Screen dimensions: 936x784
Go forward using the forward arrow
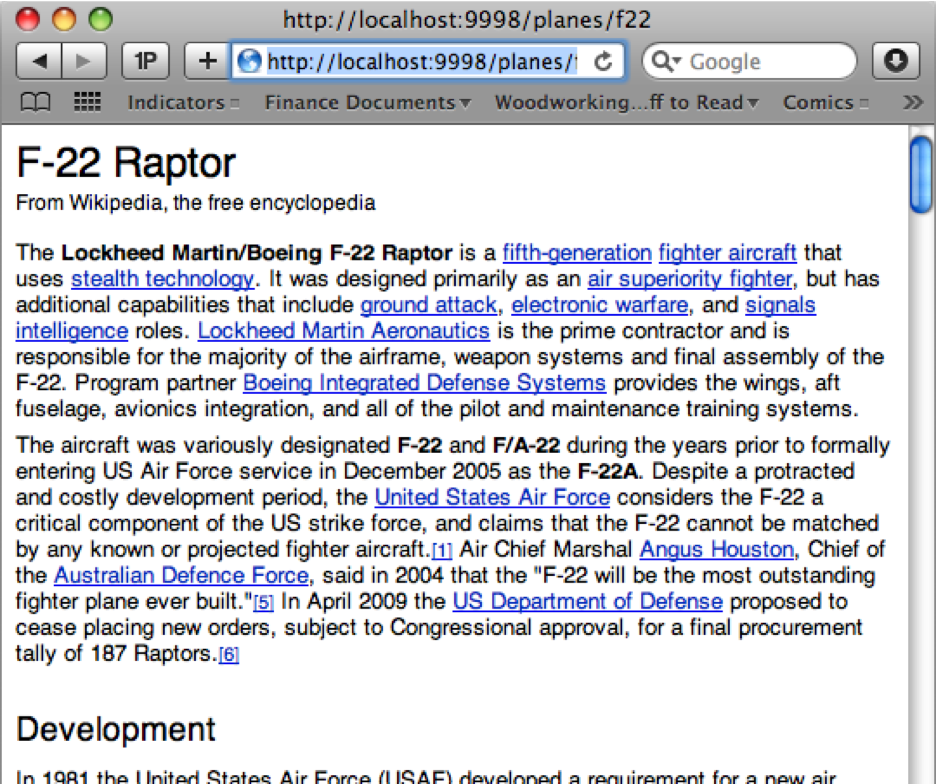pyautogui.click(x=84, y=61)
